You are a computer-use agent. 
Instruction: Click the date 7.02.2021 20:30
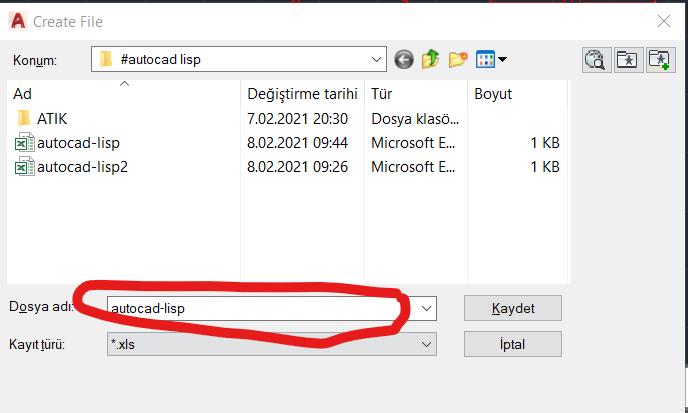(x=297, y=119)
